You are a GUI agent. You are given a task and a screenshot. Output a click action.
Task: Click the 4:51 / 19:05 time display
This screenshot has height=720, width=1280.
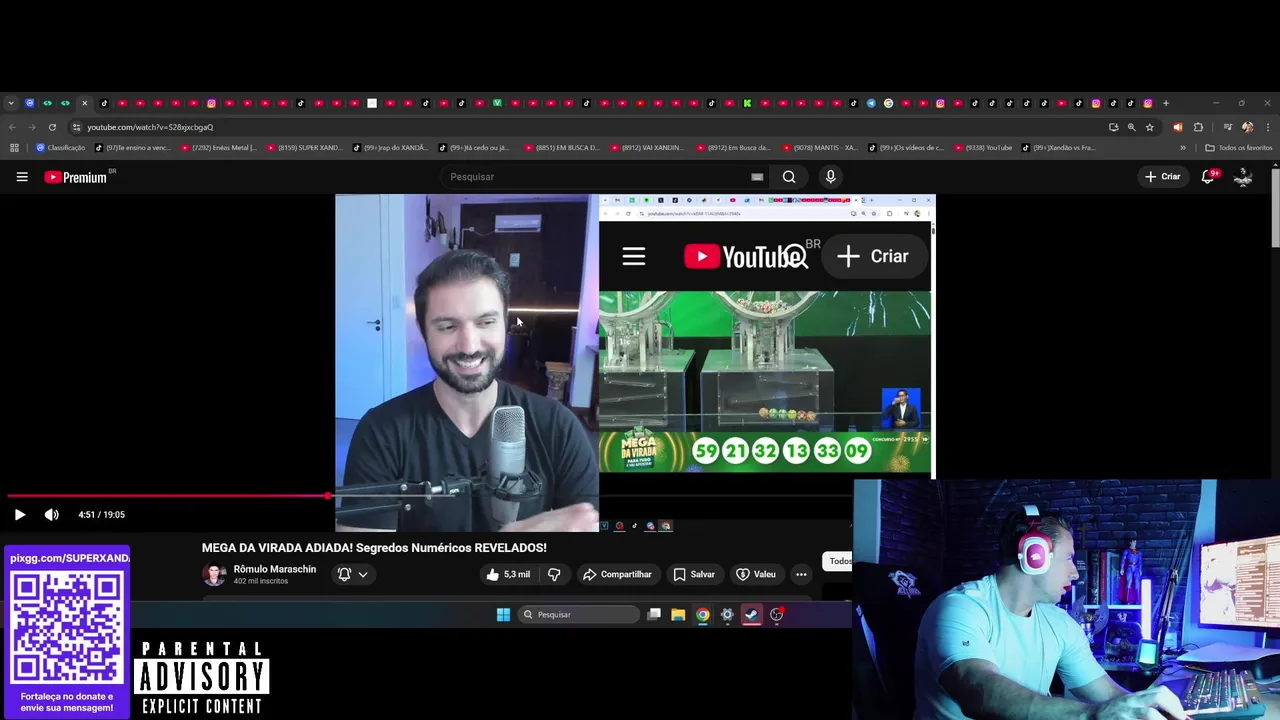click(101, 515)
